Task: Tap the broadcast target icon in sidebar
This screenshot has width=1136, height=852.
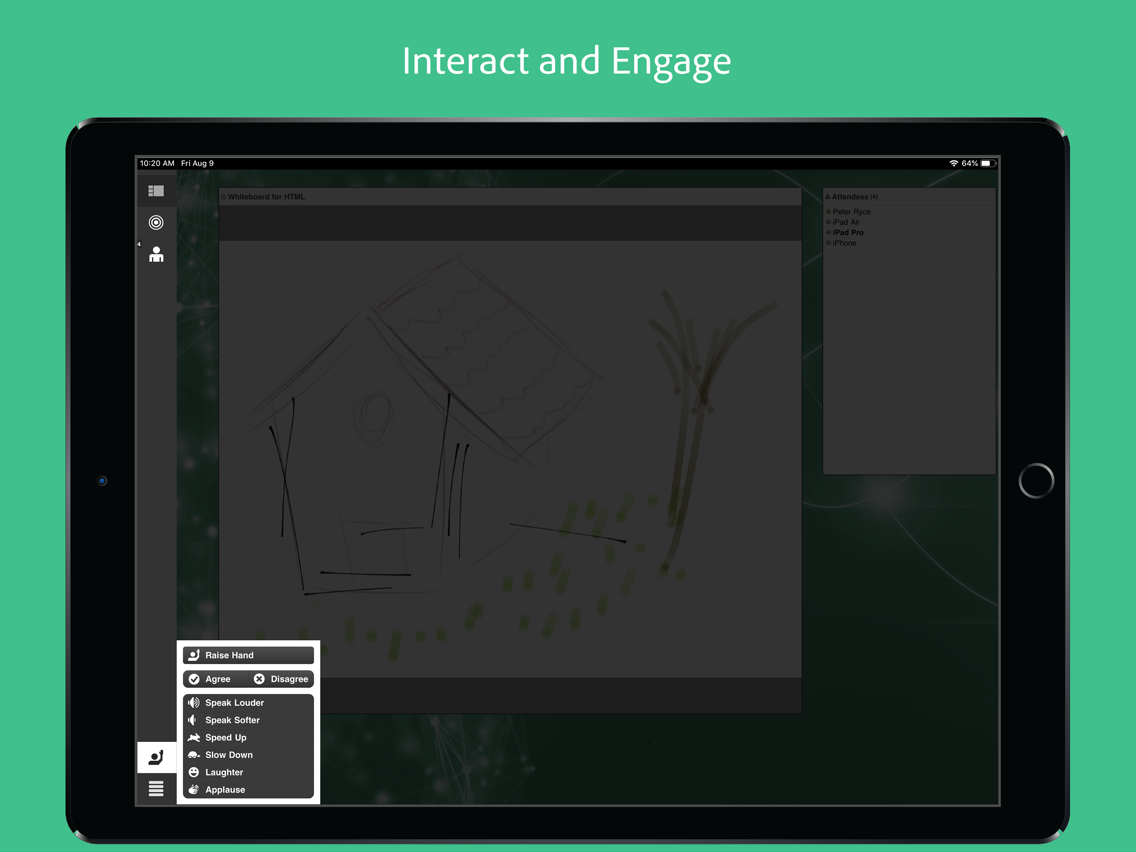Action: coord(156,223)
